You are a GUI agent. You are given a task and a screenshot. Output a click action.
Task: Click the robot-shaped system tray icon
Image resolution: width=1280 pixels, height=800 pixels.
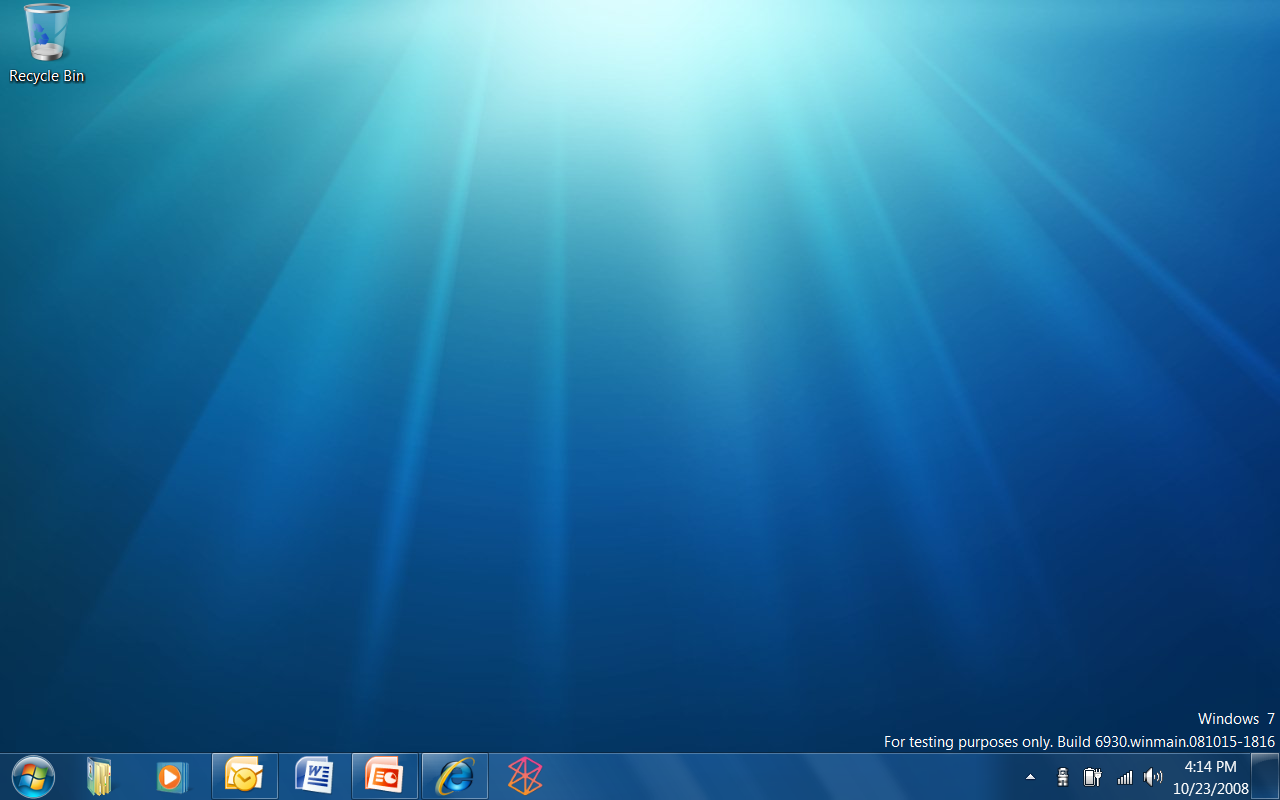1062,777
